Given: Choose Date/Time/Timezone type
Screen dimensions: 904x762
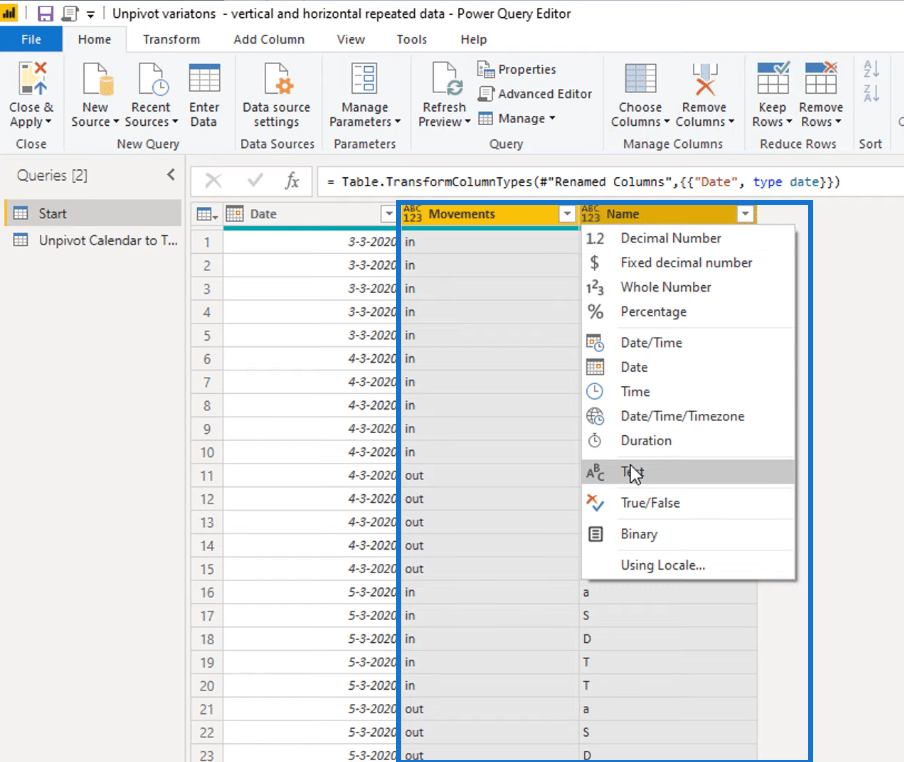Looking at the screenshot, I should tap(688, 416).
